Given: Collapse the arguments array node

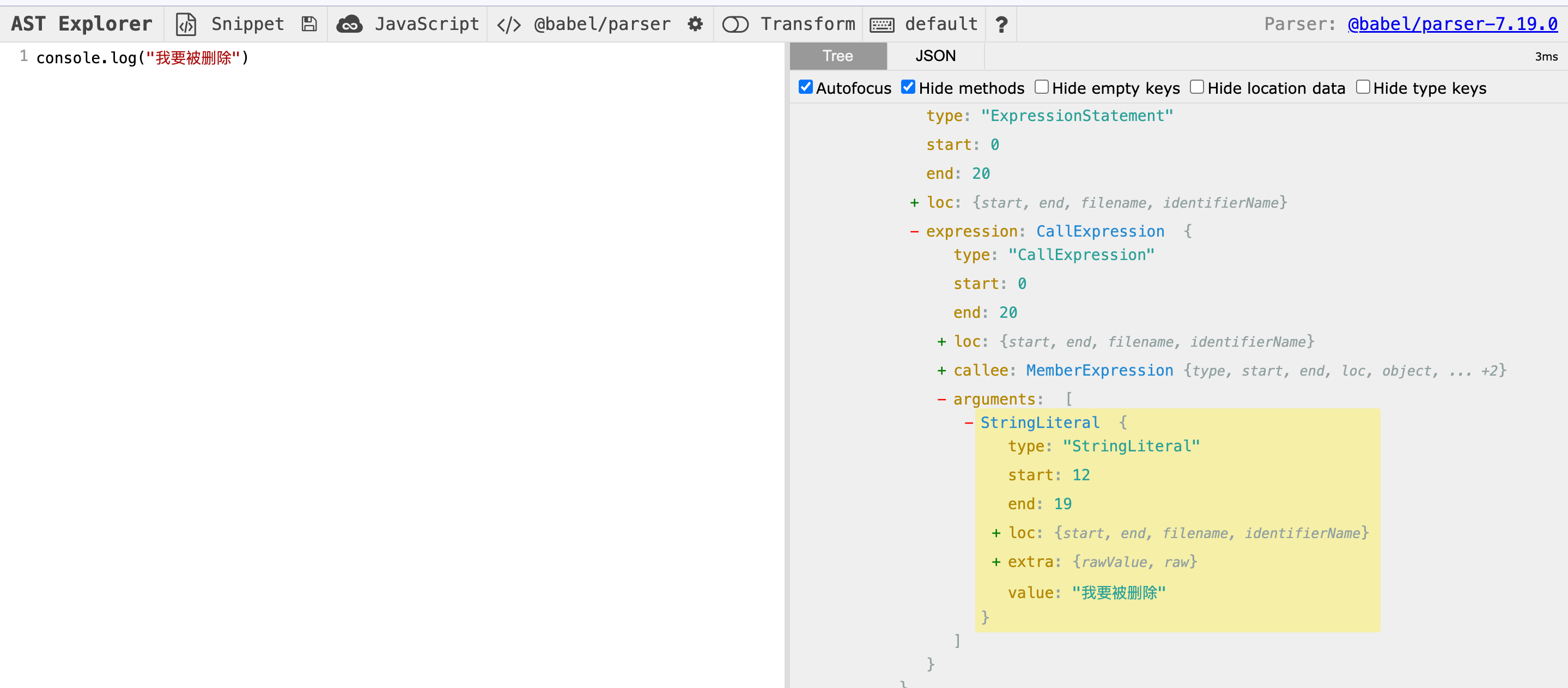Looking at the screenshot, I should [941, 400].
